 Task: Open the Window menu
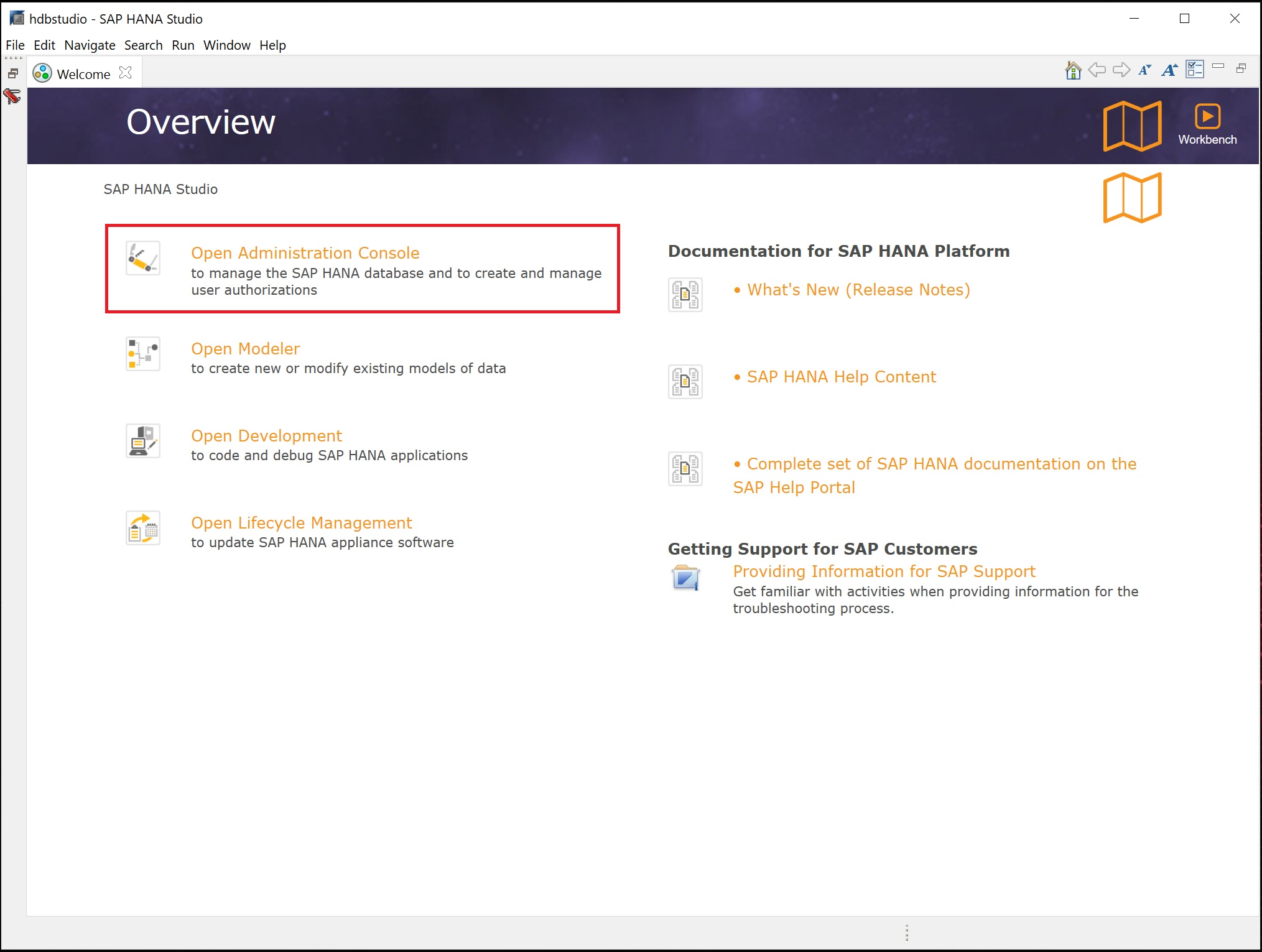pos(226,45)
